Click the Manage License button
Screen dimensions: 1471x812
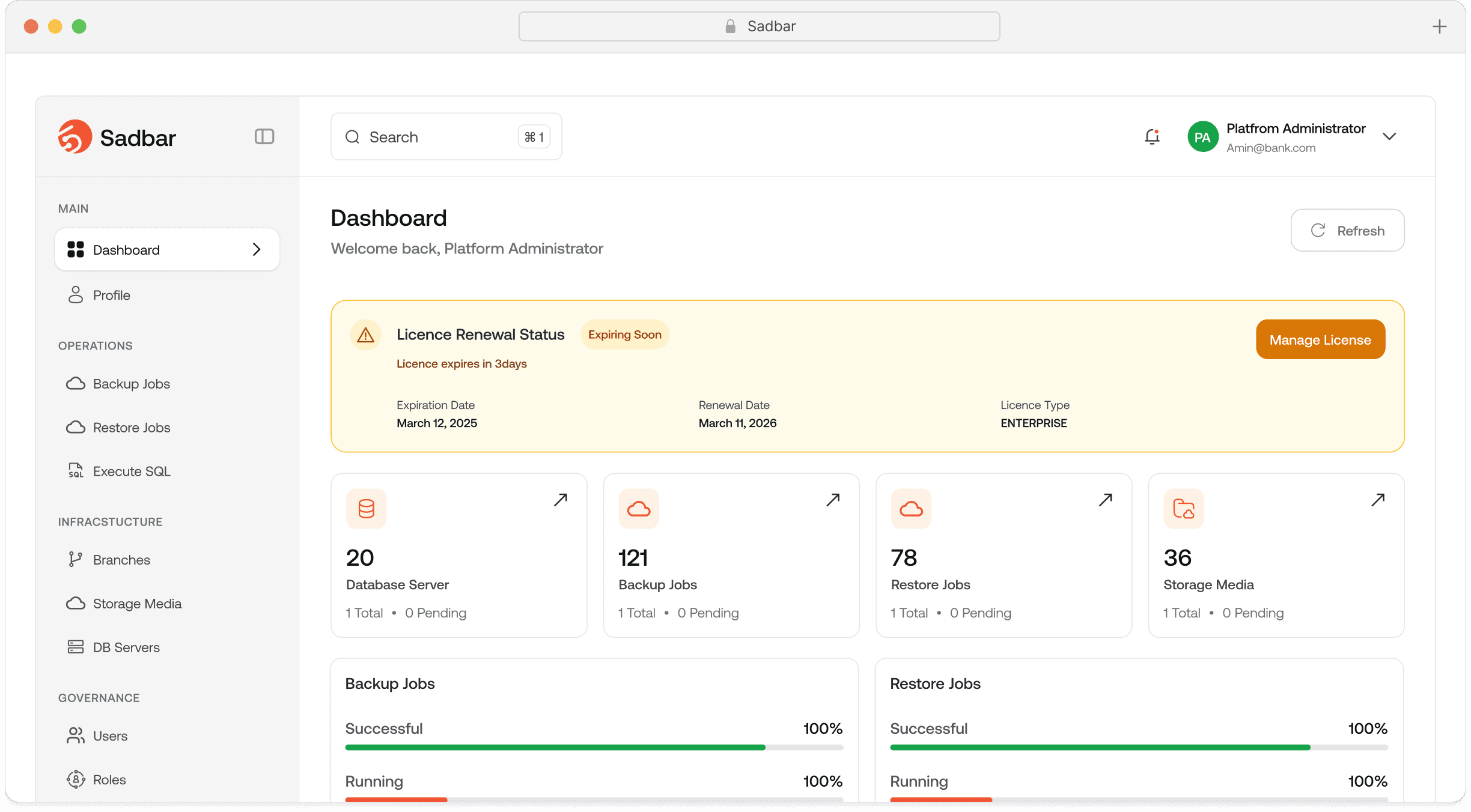coord(1320,339)
